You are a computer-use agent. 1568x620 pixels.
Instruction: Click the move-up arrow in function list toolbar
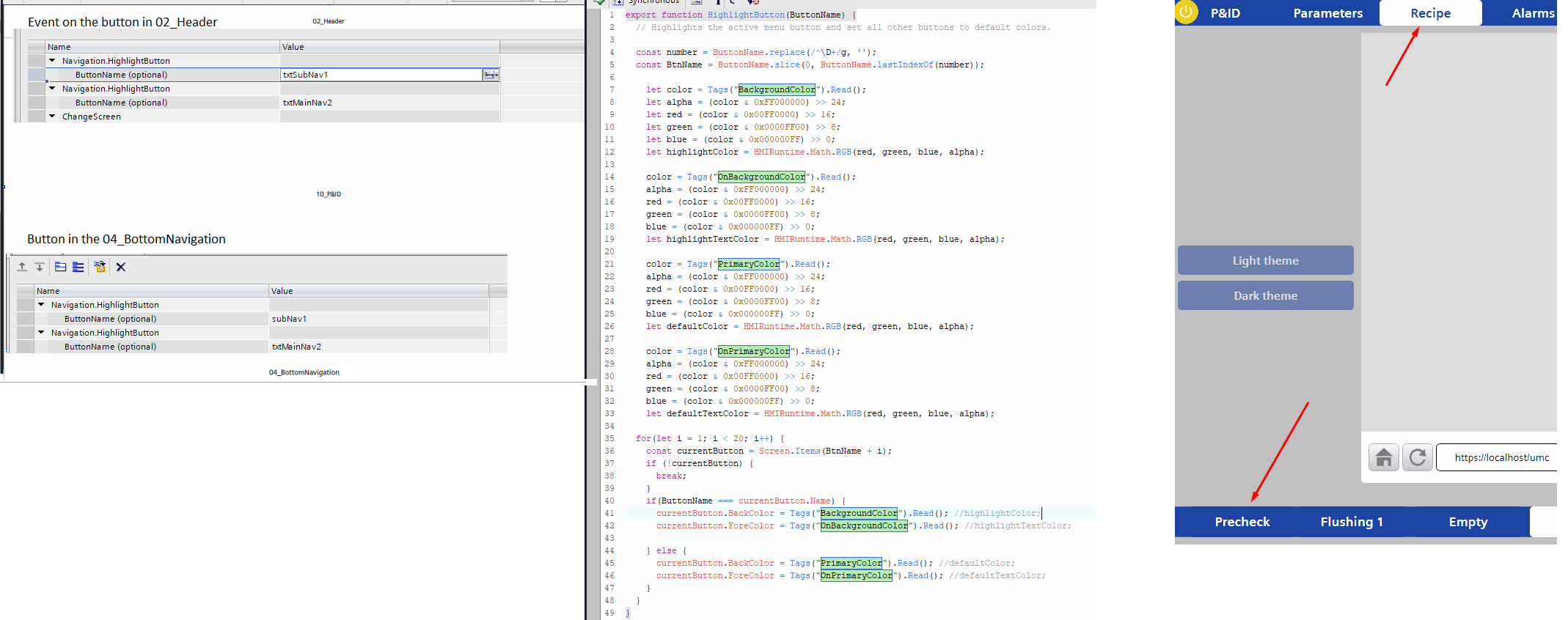[22, 267]
